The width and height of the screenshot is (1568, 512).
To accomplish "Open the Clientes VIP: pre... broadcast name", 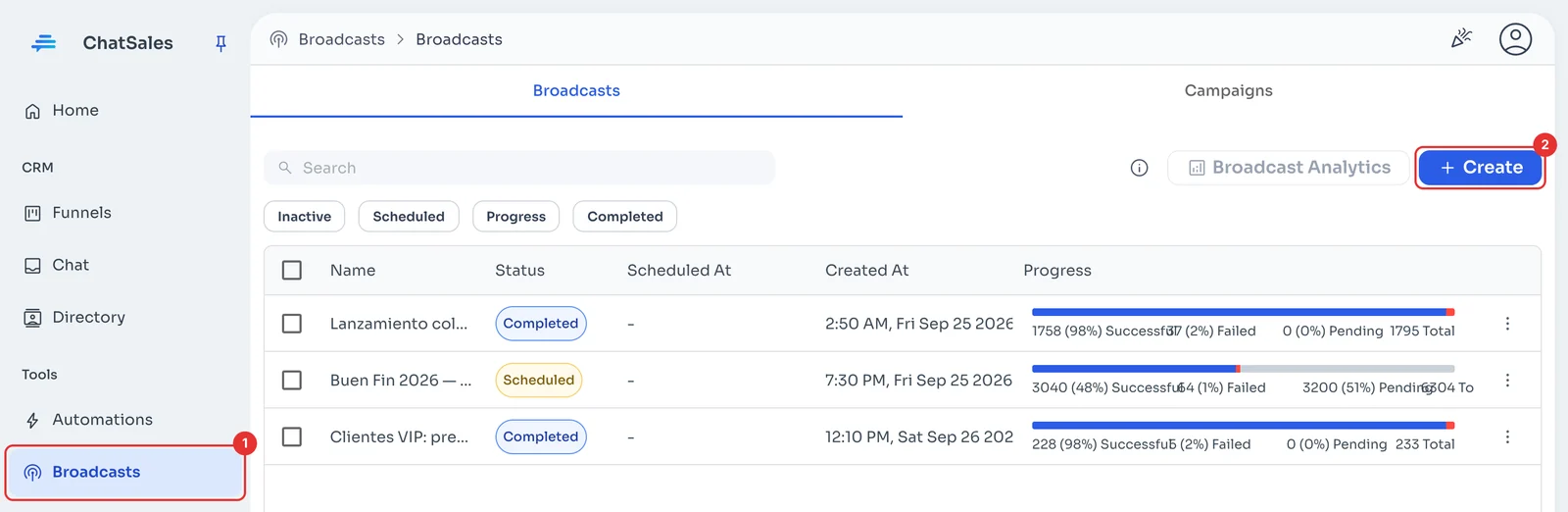I will 399,437.
